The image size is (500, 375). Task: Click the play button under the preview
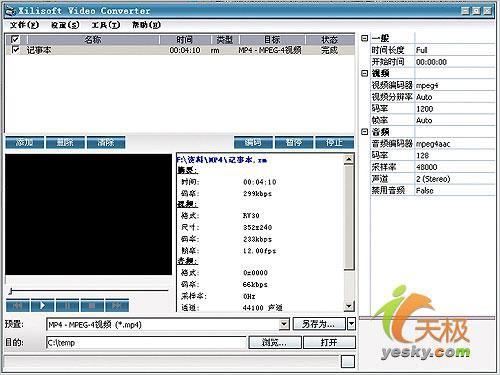[x=42, y=305]
